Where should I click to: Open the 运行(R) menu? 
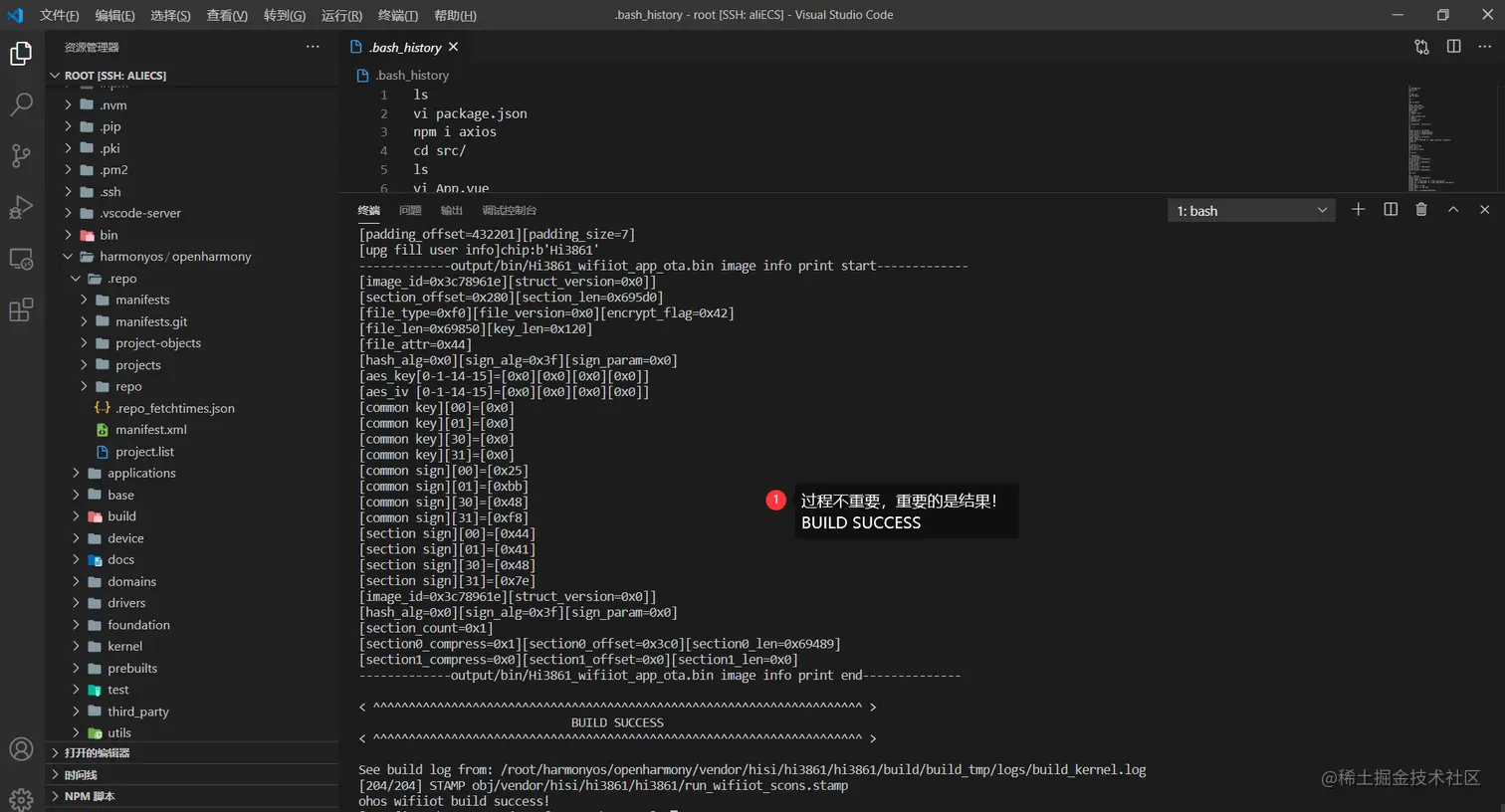tap(341, 15)
